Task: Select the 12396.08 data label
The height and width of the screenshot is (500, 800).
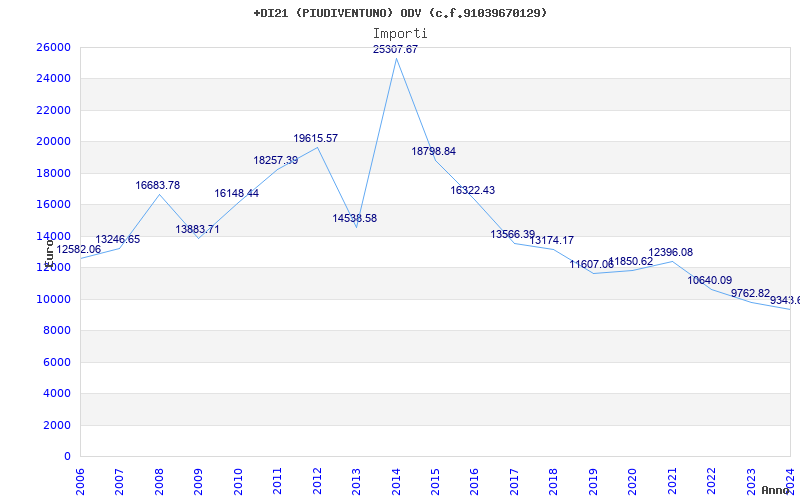Action: tap(670, 253)
